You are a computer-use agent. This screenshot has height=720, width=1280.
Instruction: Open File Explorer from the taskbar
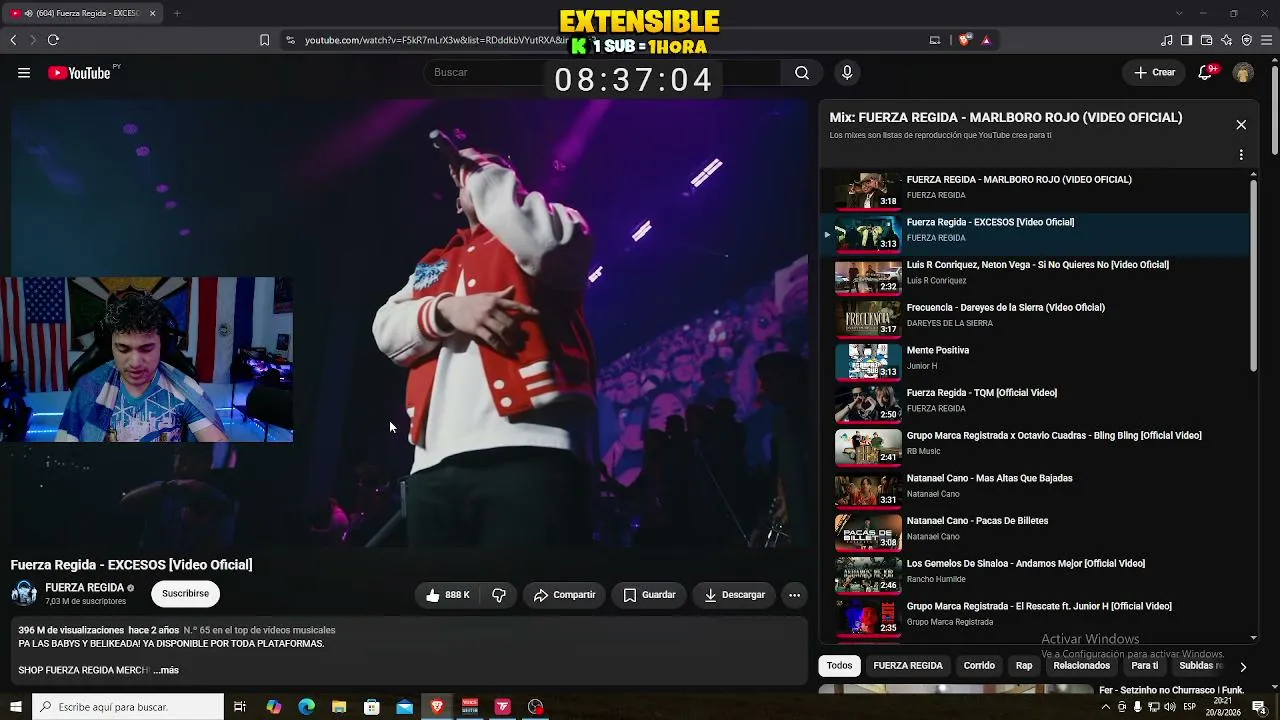(339, 707)
